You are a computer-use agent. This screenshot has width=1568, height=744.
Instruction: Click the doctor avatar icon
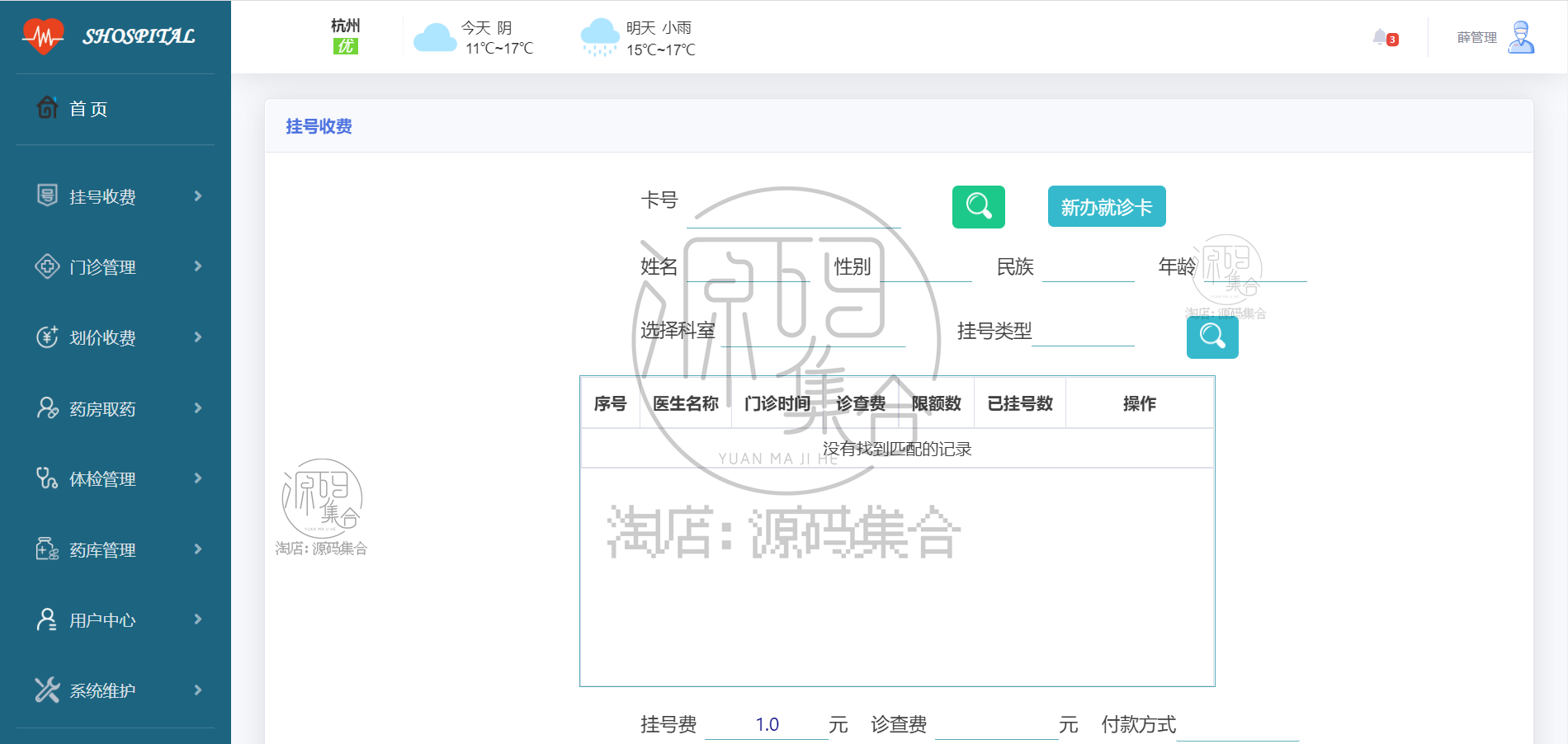point(1521,37)
